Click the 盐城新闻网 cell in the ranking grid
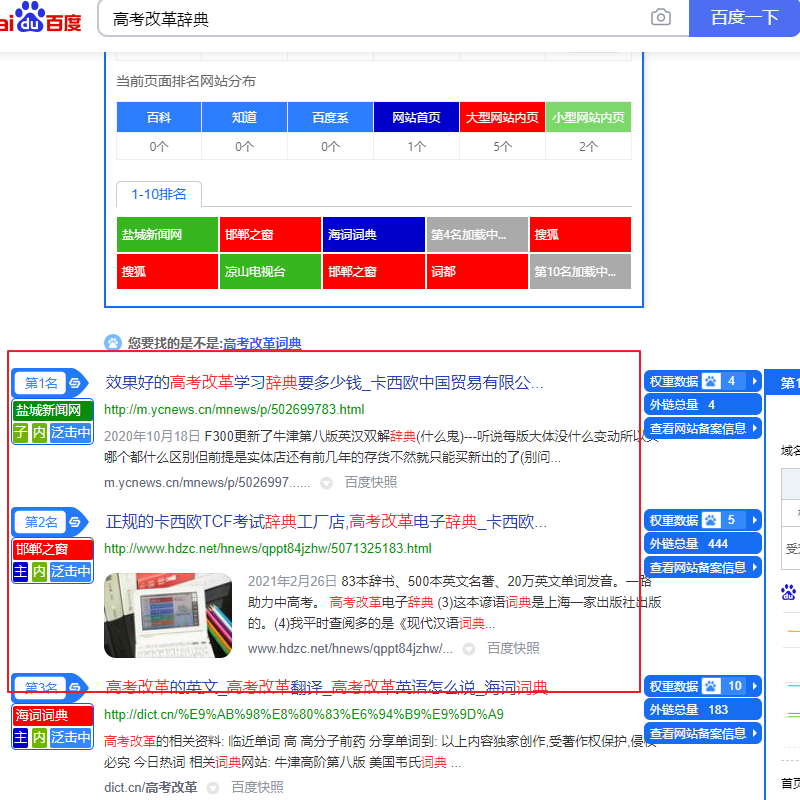Screen dimensions: 800x800 point(167,234)
